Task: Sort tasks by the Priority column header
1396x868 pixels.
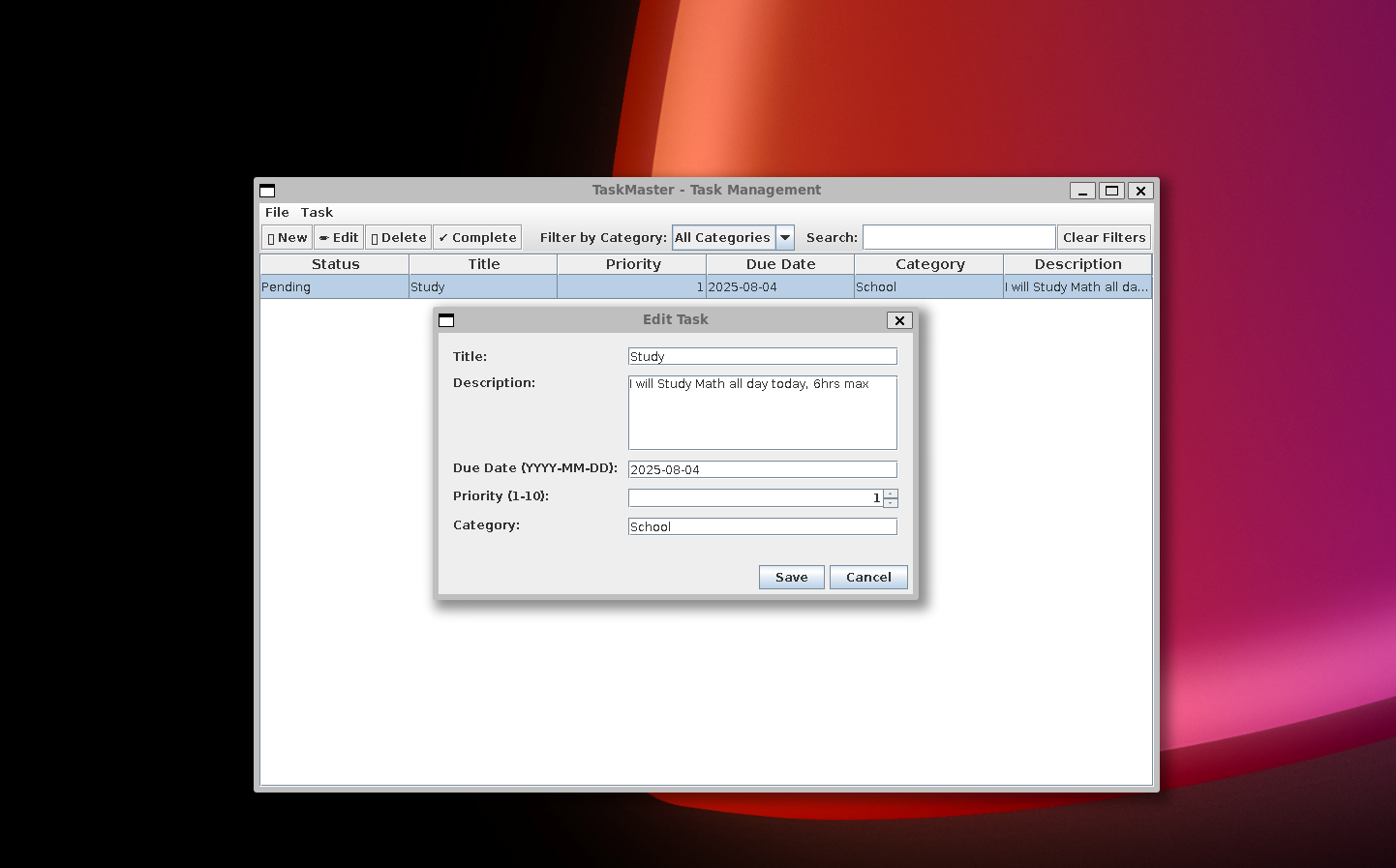Action: [x=632, y=263]
